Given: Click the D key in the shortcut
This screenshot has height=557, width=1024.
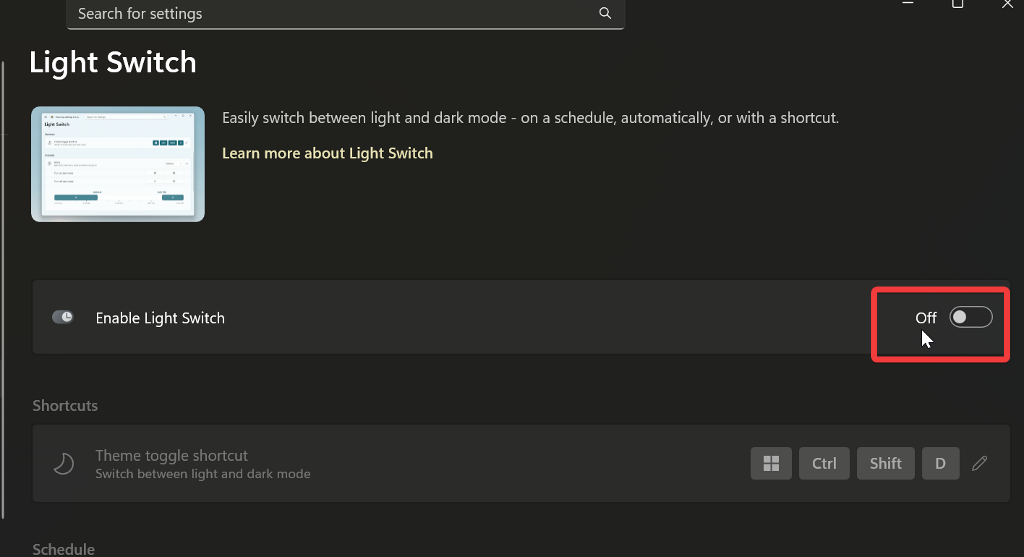Looking at the screenshot, I should pyautogui.click(x=940, y=463).
